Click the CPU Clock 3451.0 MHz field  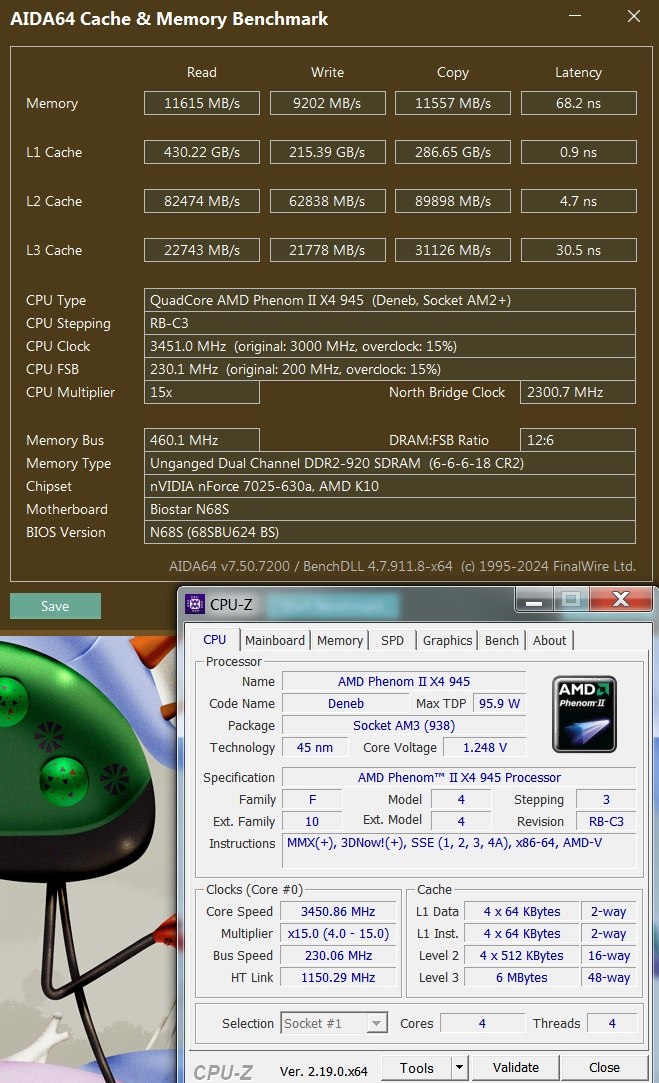point(390,346)
